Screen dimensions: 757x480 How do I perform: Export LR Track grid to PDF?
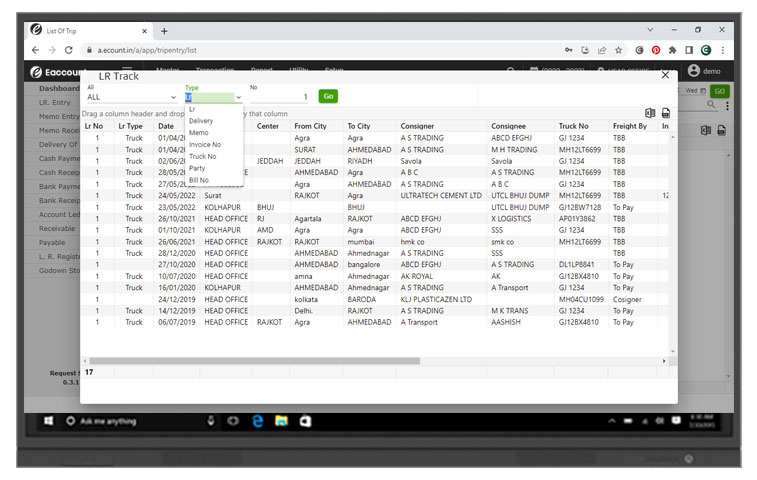666,113
